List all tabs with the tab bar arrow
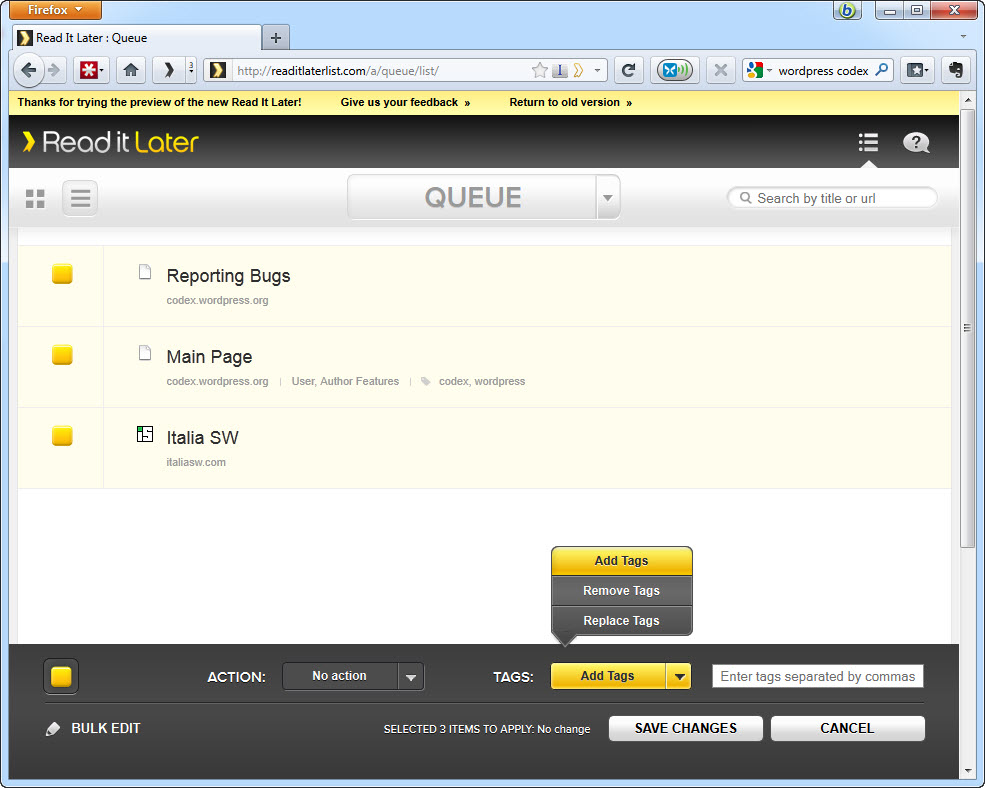The image size is (985, 788). [963, 36]
